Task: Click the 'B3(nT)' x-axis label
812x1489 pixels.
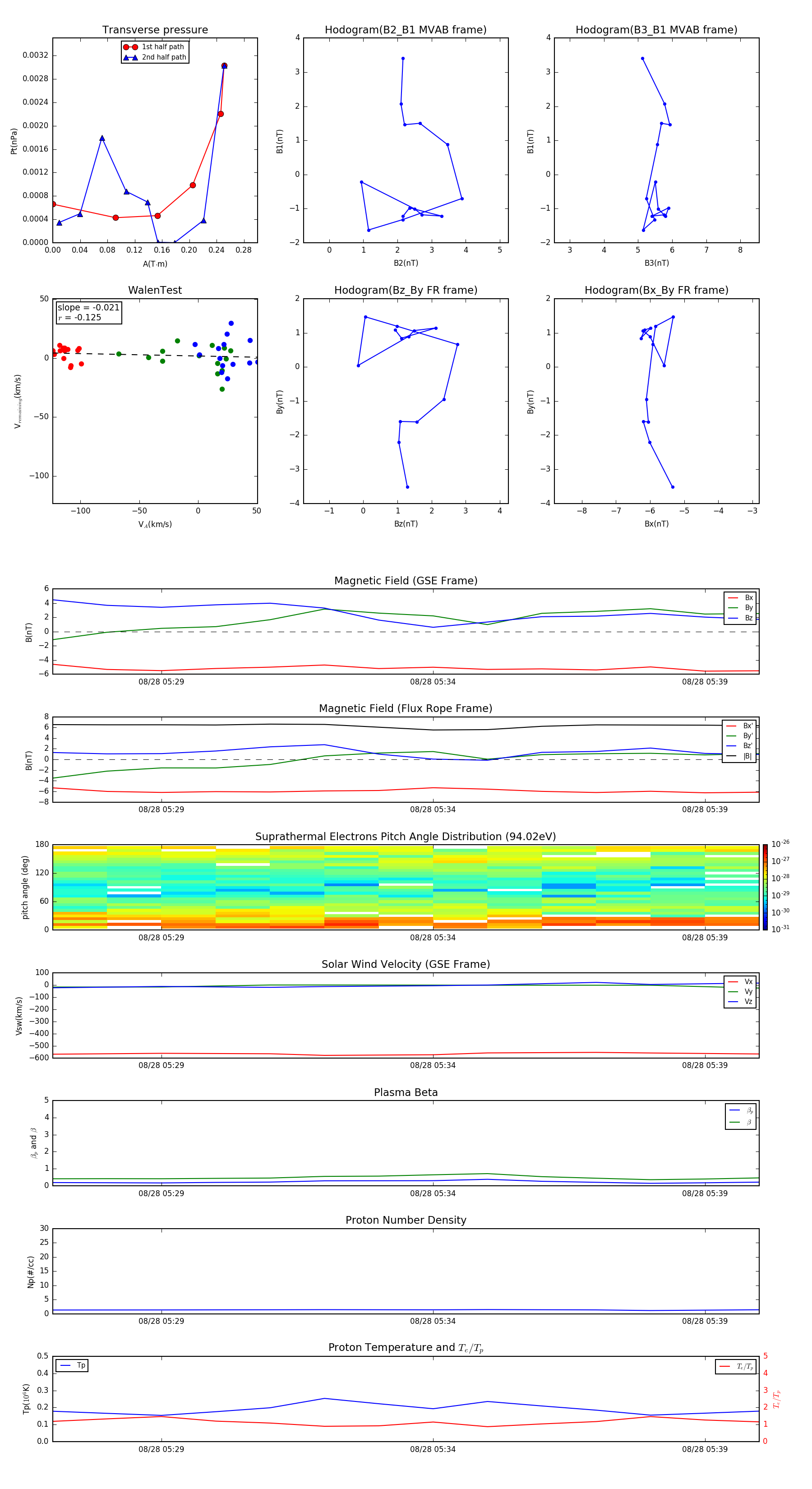Action: click(656, 263)
